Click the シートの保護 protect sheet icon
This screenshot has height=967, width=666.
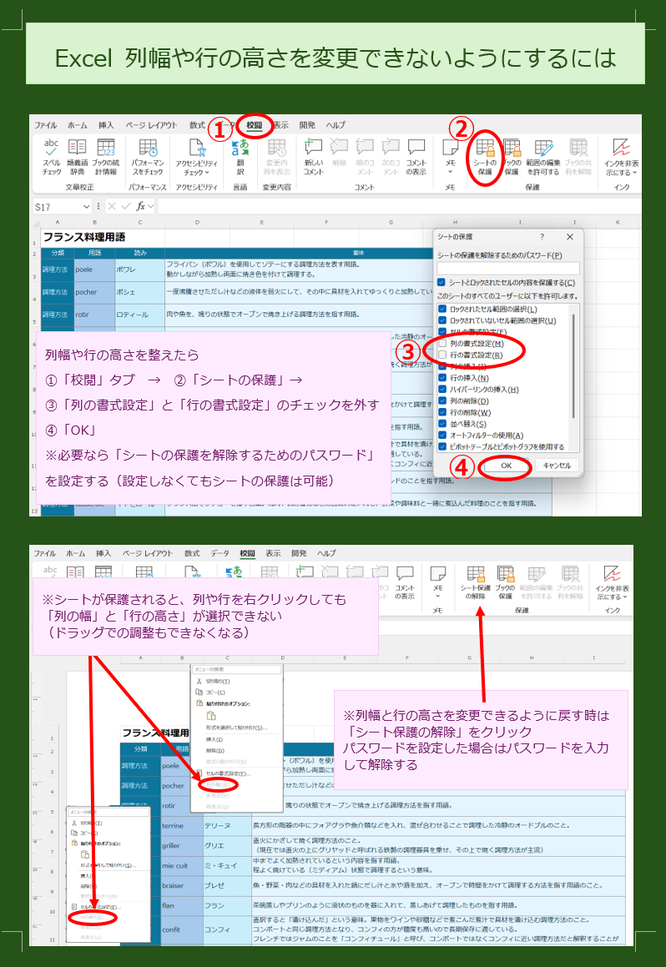485,157
